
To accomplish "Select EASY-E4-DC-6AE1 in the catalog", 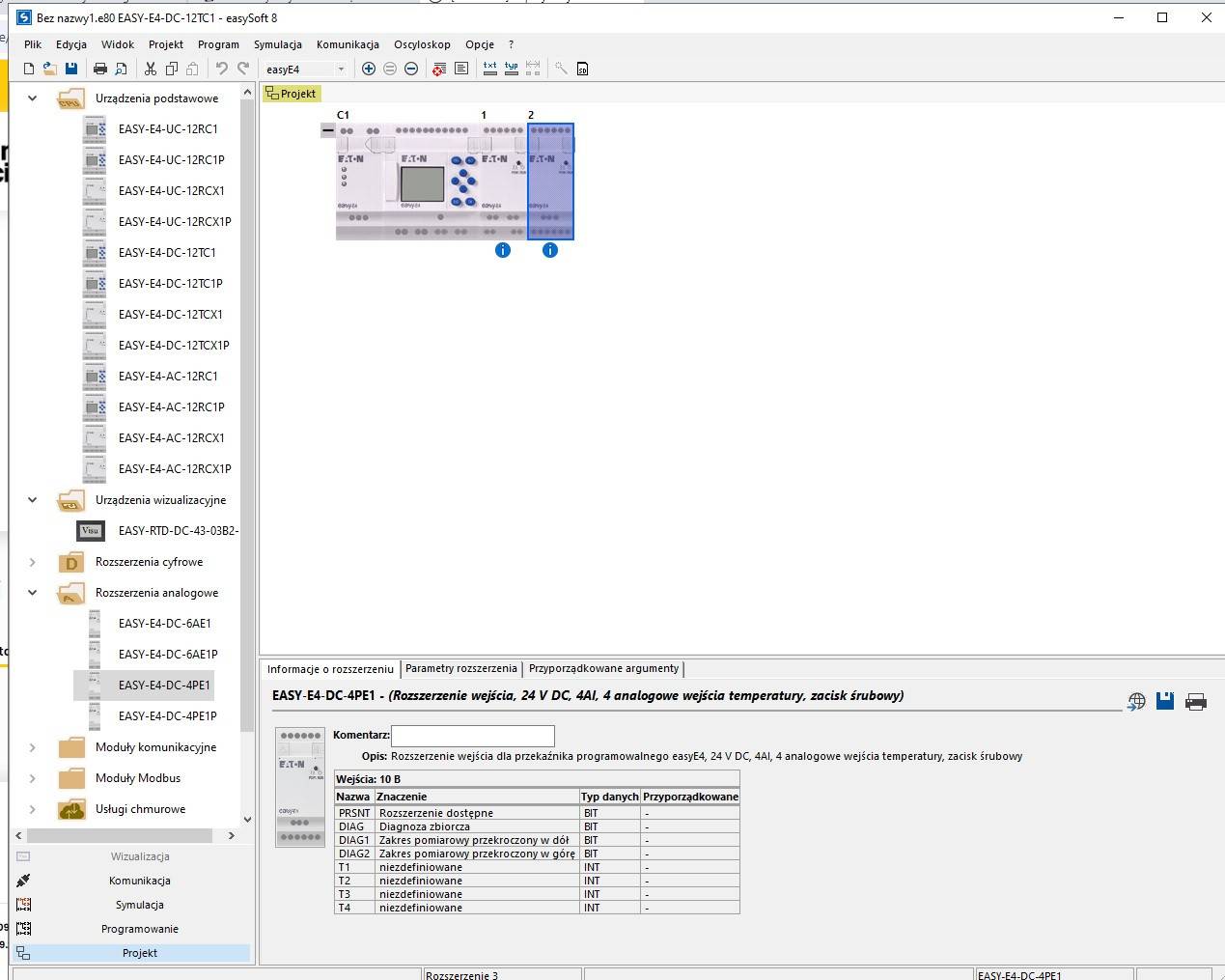I will 164,624.
